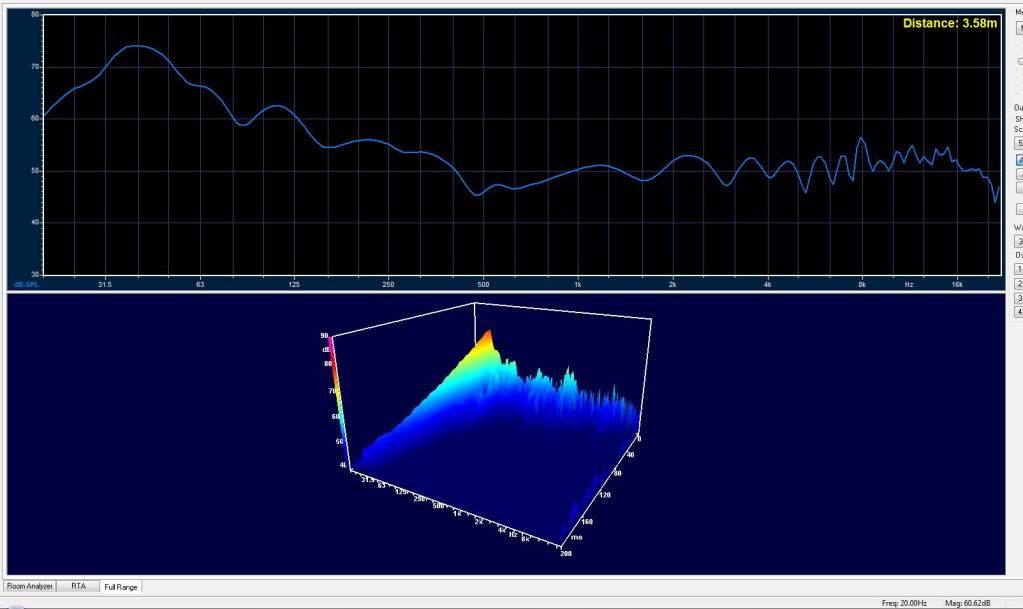The image size is (1023, 609).
Task: Click the orange peak of the 3D waterfall plot
Action: (487, 337)
